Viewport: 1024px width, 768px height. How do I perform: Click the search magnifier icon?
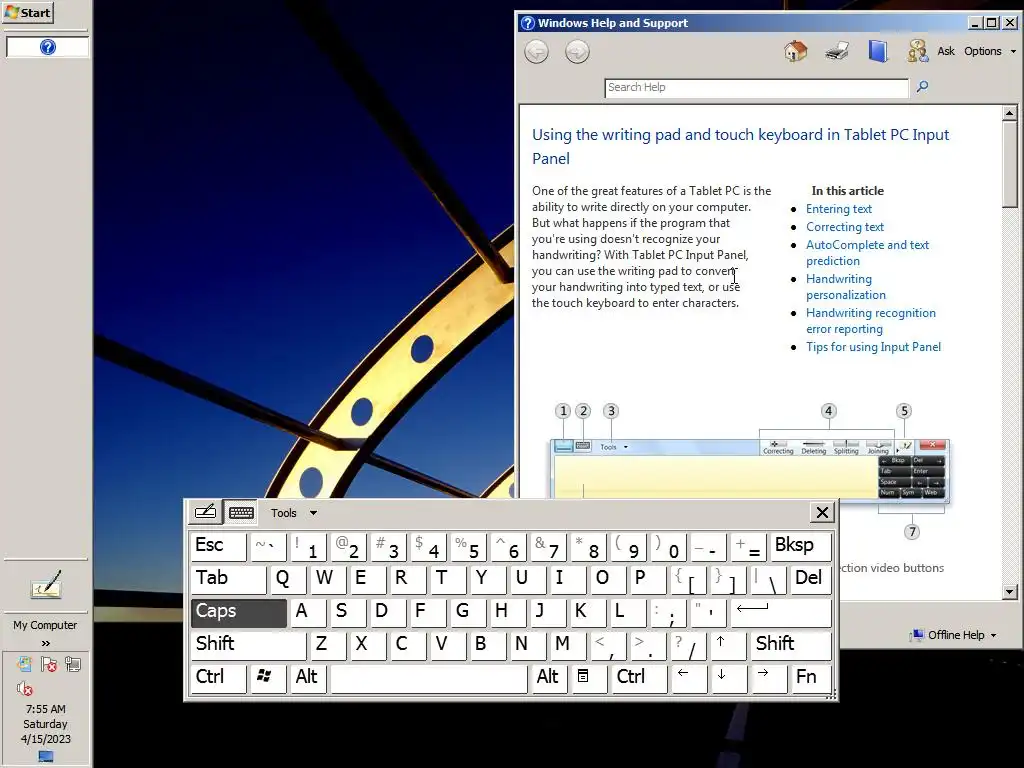point(922,86)
